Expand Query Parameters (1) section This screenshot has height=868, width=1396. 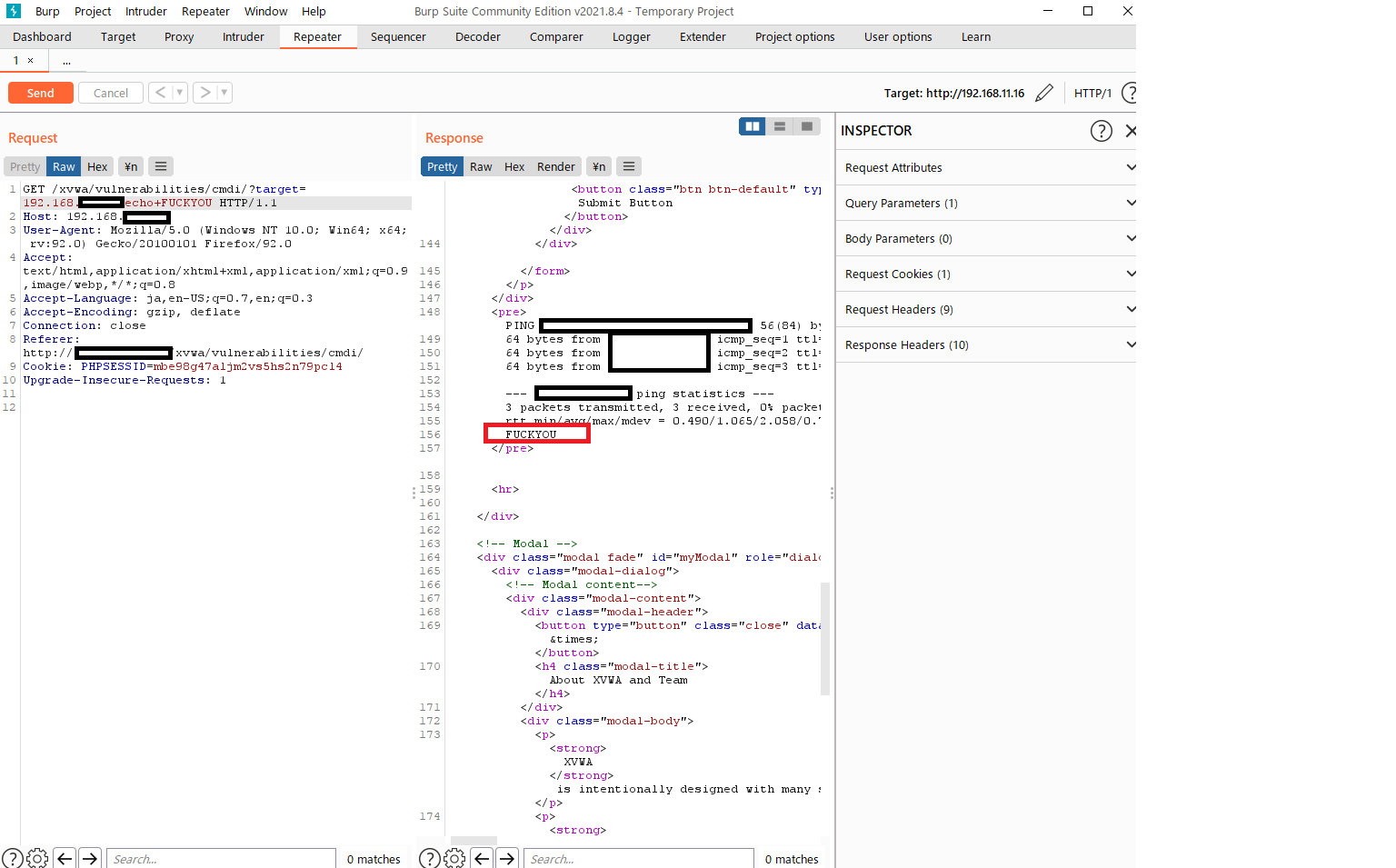click(986, 203)
